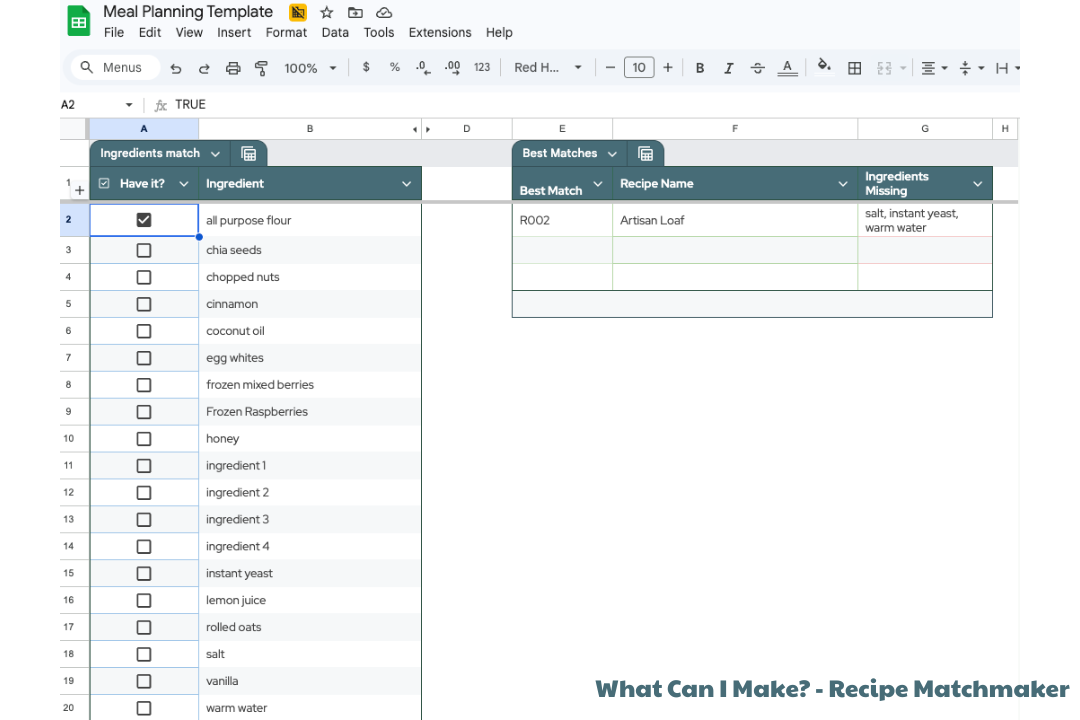Click the font size field
This screenshot has height=720, width=1080.
pos(638,68)
